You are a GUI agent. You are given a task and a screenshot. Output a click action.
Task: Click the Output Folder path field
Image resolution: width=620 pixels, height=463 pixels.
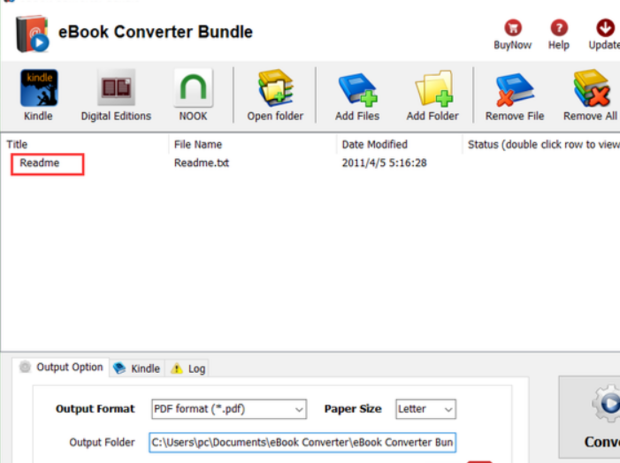click(x=302, y=442)
